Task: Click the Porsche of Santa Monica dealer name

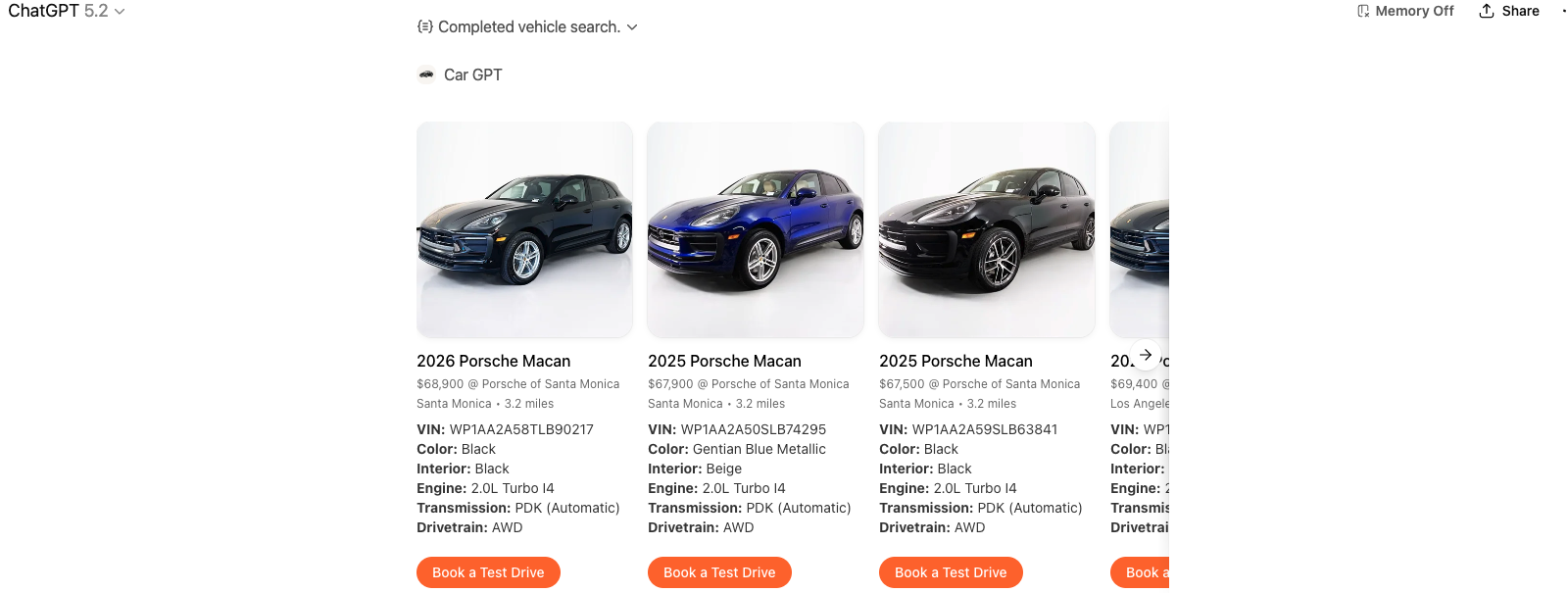Action: tap(550, 383)
